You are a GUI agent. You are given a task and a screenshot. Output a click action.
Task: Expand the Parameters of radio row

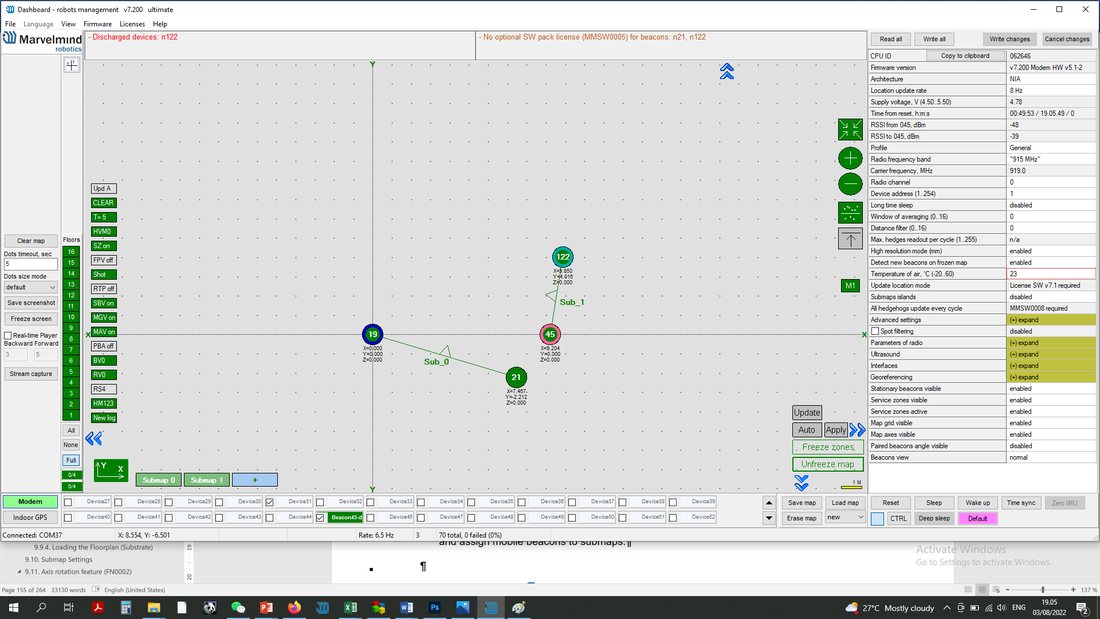(x=1051, y=343)
